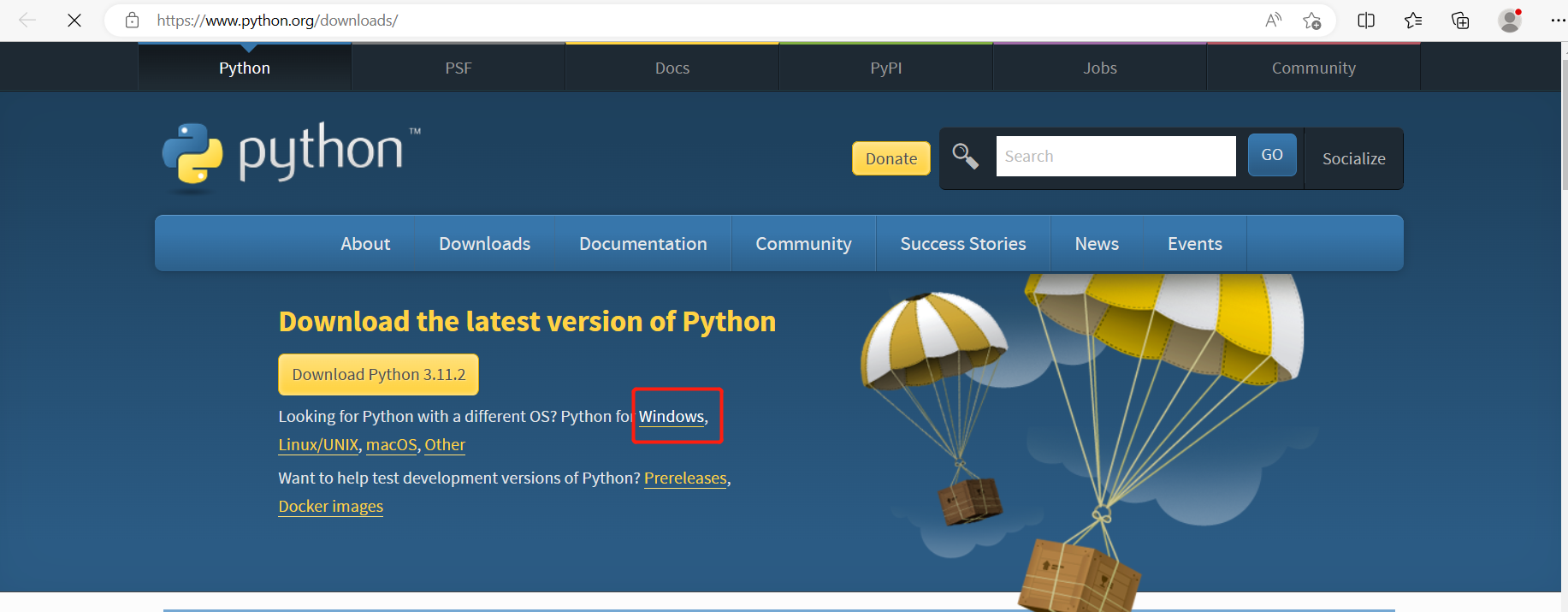1568x612 pixels.
Task: Open the browser profile avatar
Action: [x=1510, y=20]
